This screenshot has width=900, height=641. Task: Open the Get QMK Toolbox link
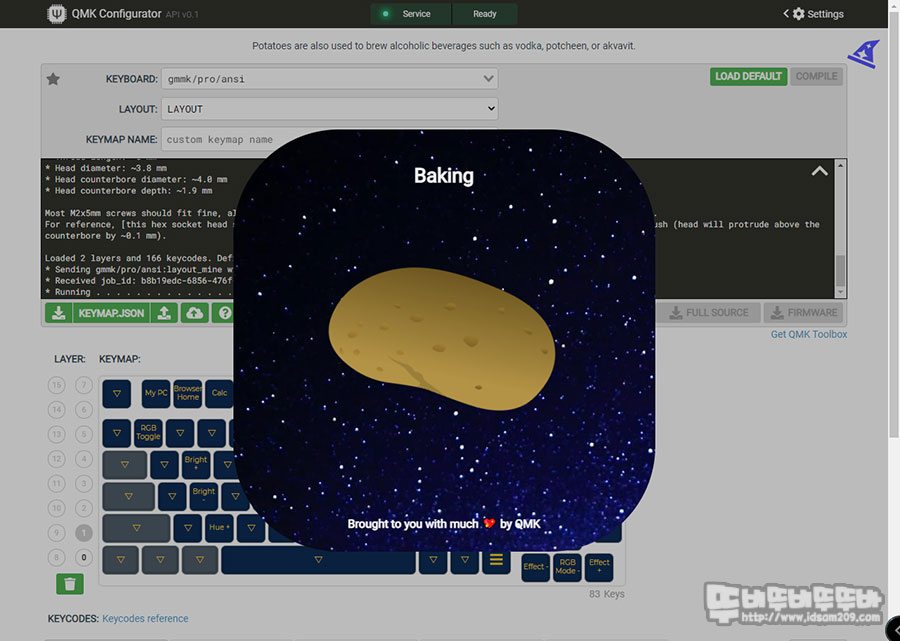click(809, 334)
